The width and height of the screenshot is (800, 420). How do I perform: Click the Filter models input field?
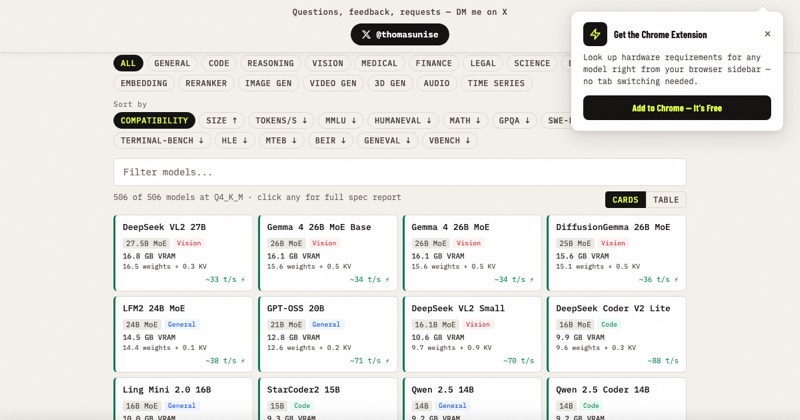pyautogui.click(x=399, y=172)
